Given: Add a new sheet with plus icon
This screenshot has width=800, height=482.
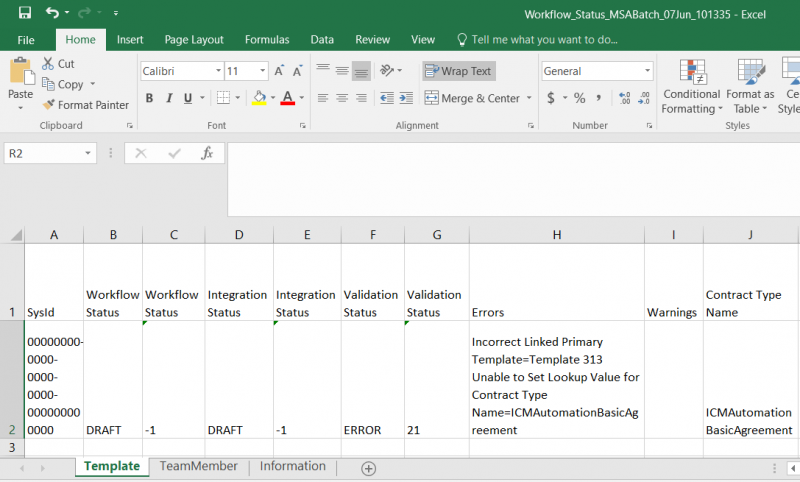Looking at the screenshot, I should coord(368,468).
